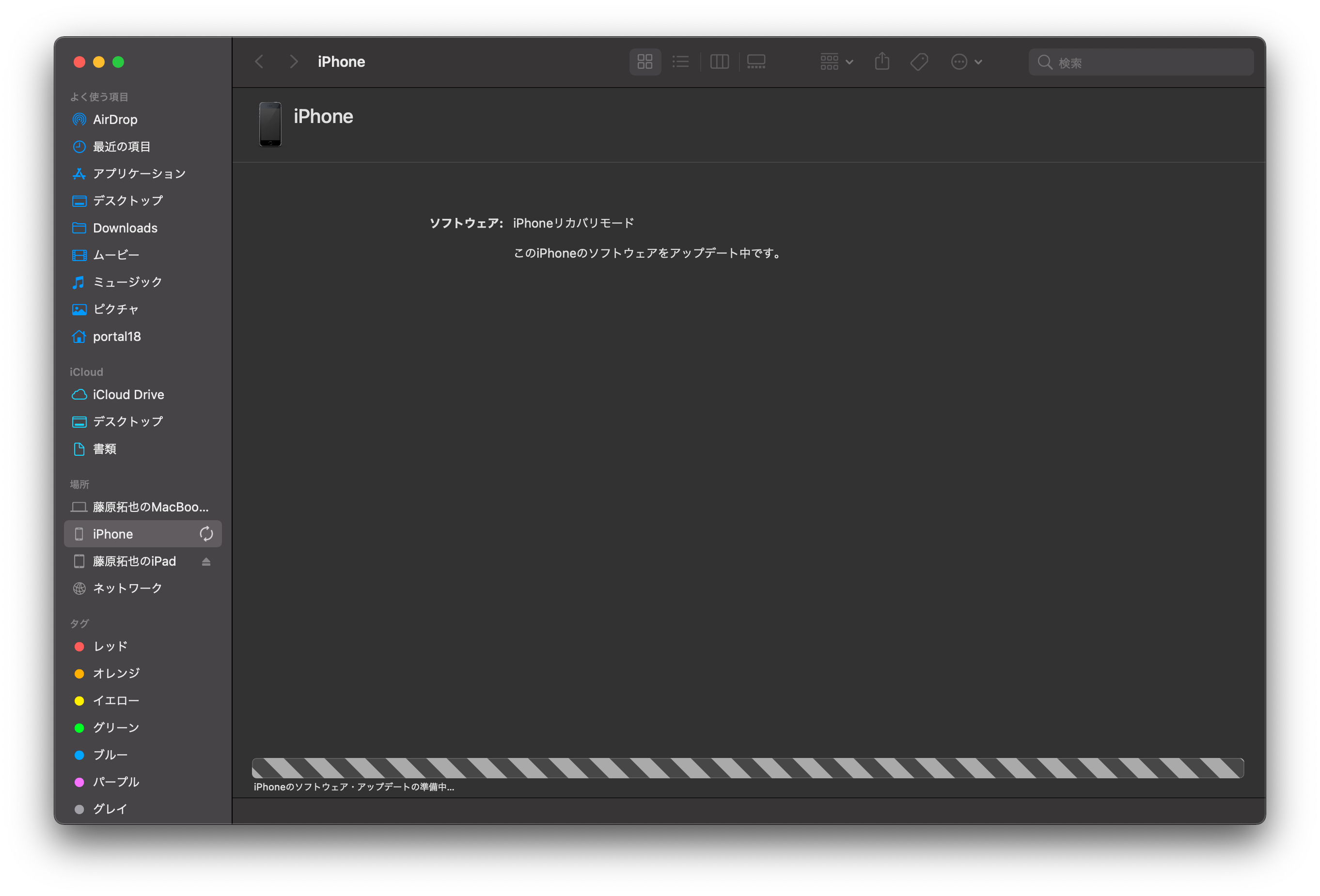Switch to list view mode
1320x896 pixels.
point(680,62)
